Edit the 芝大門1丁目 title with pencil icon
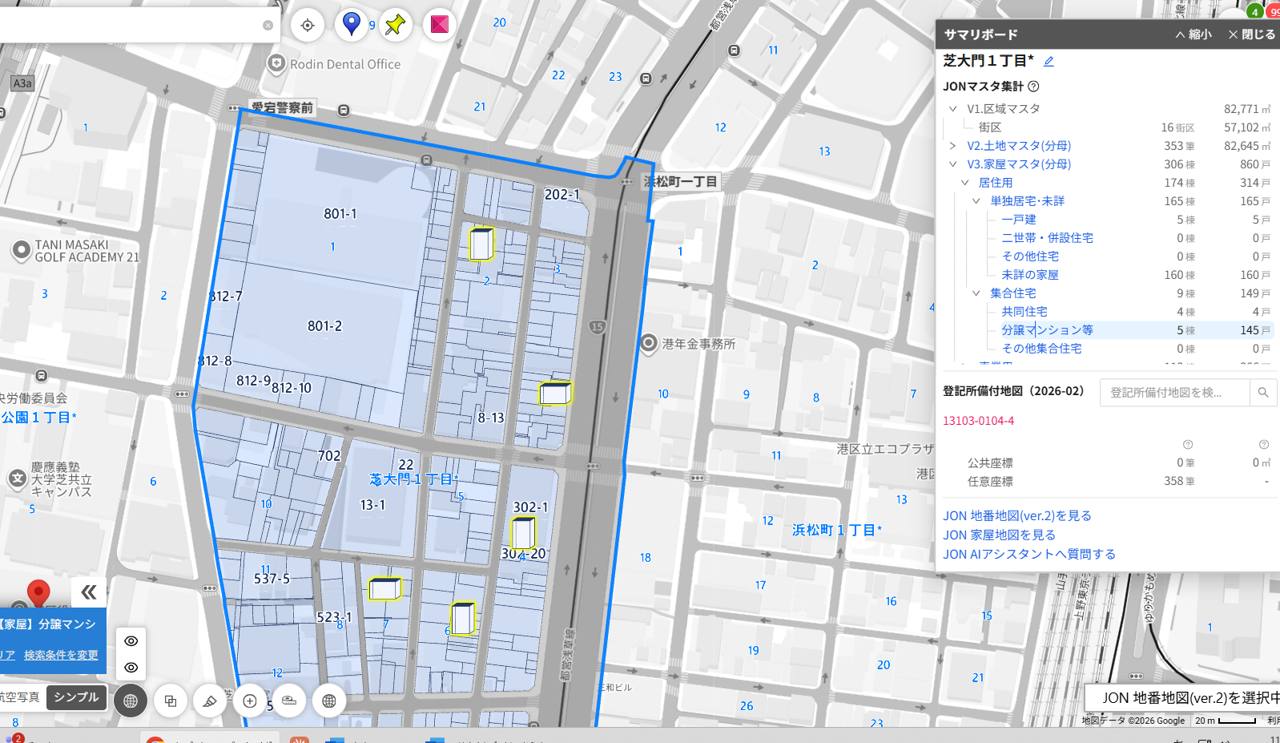Image resolution: width=1280 pixels, height=743 pixels. [1049, 61]
